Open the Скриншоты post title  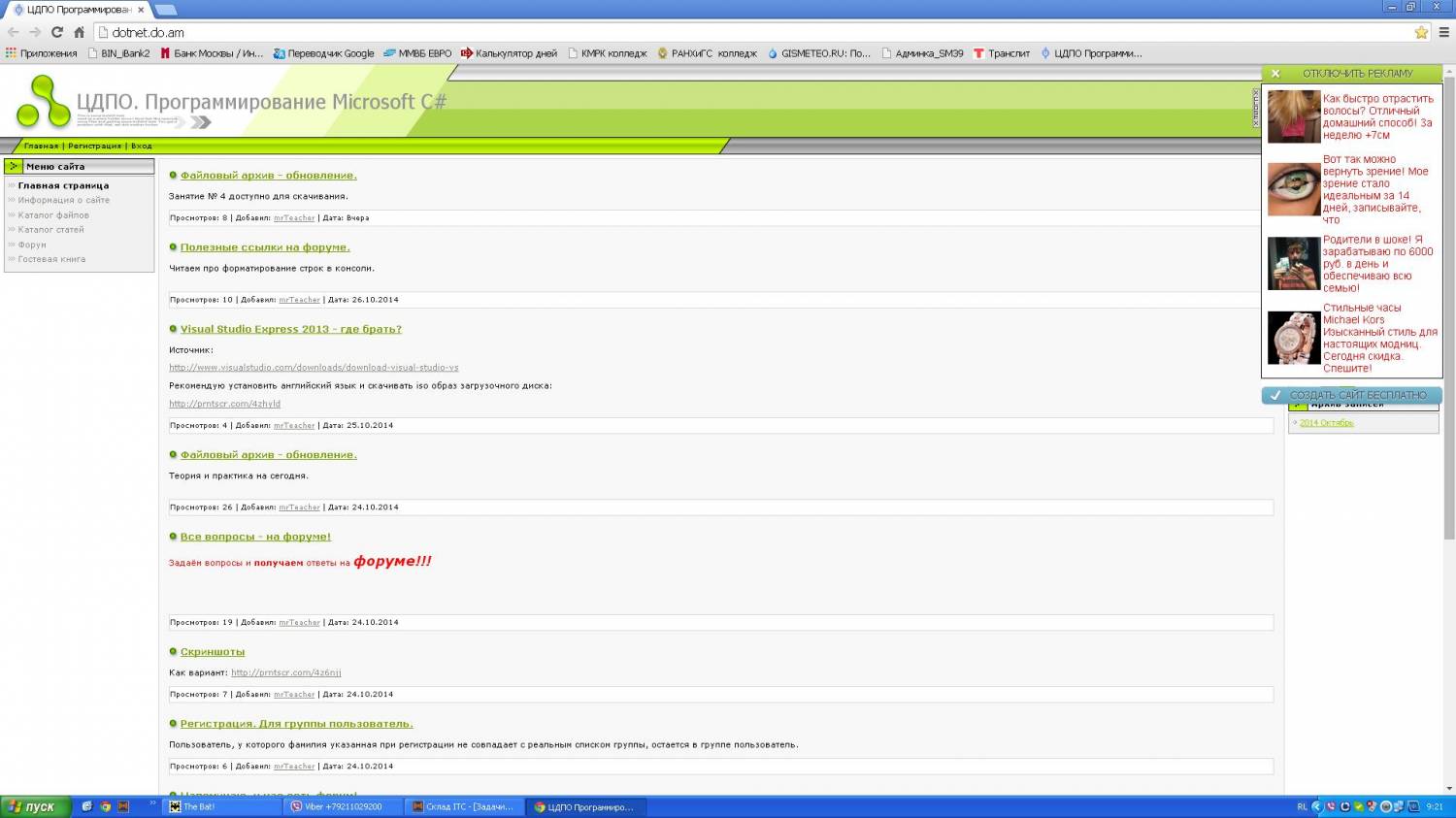tap(213, 652)
